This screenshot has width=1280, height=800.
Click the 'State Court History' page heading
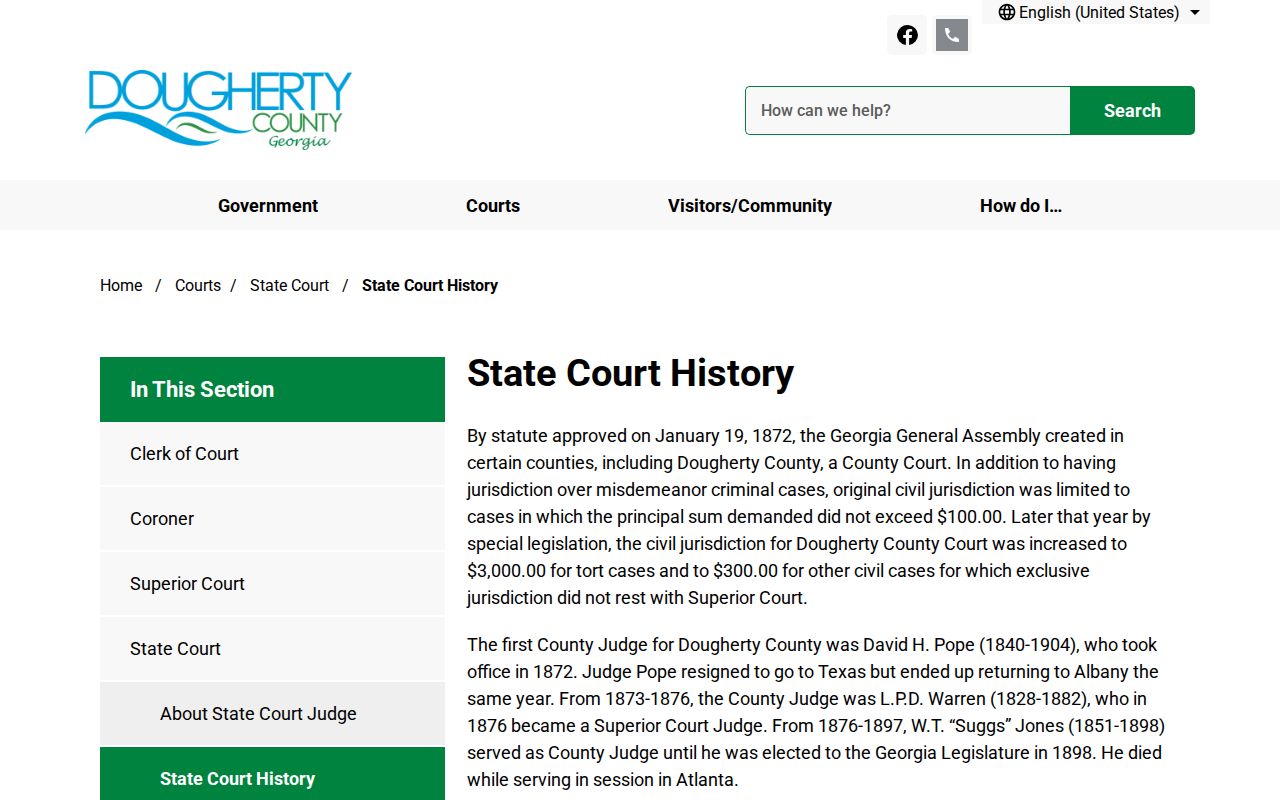click(630, 373)
